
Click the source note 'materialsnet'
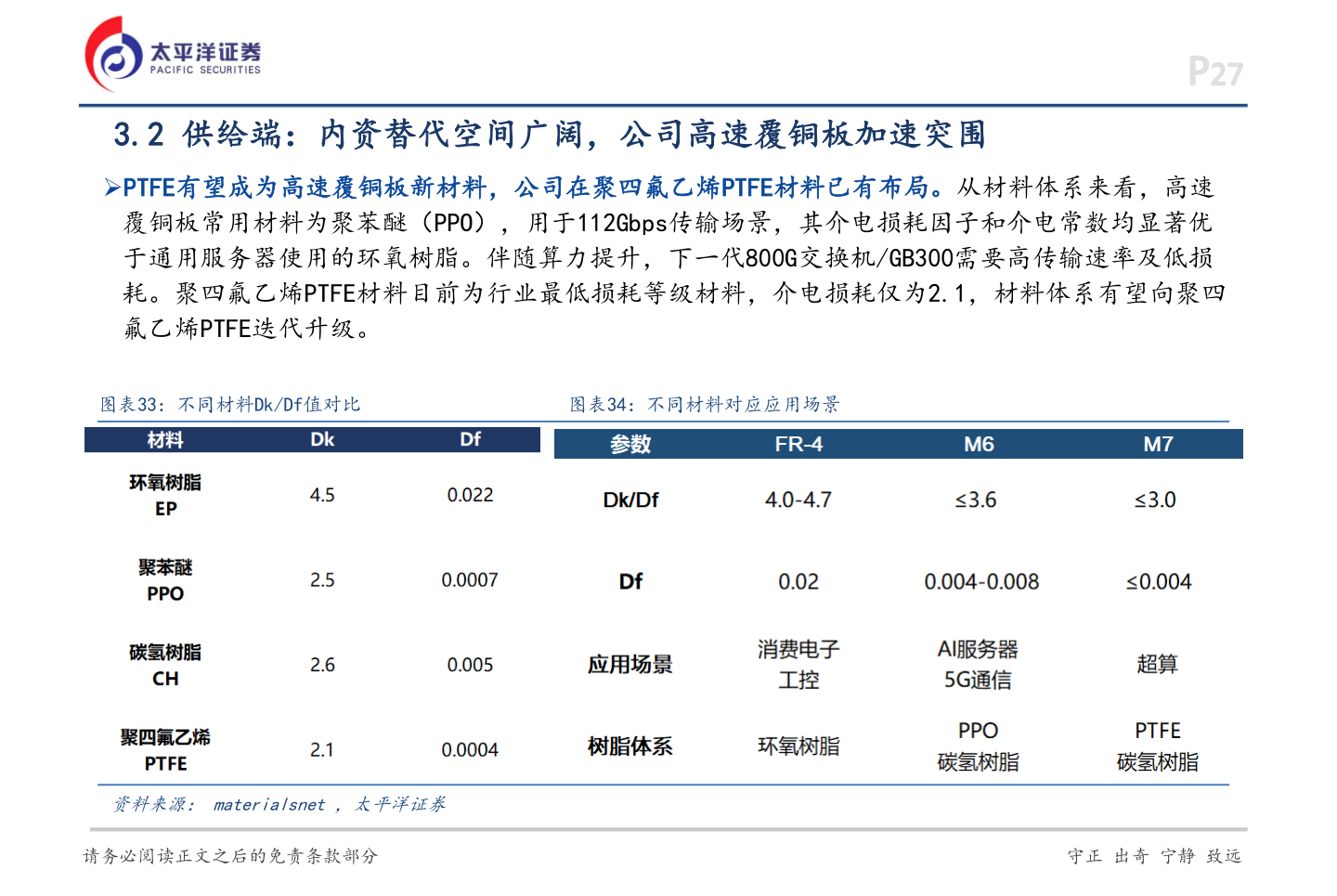pos(269,805)
